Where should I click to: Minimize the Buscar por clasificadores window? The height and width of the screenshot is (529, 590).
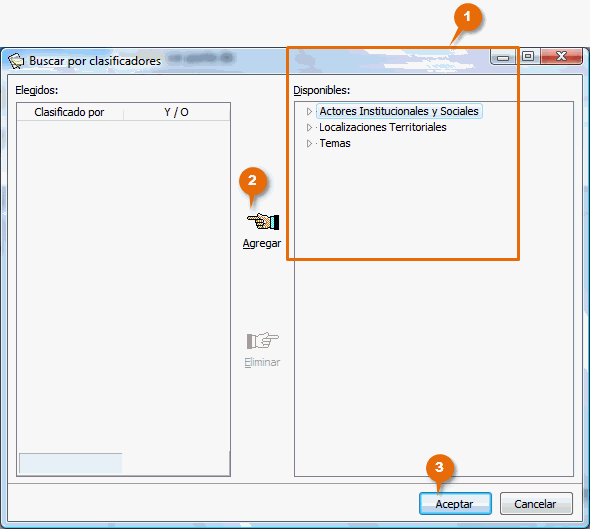(503, 57)
